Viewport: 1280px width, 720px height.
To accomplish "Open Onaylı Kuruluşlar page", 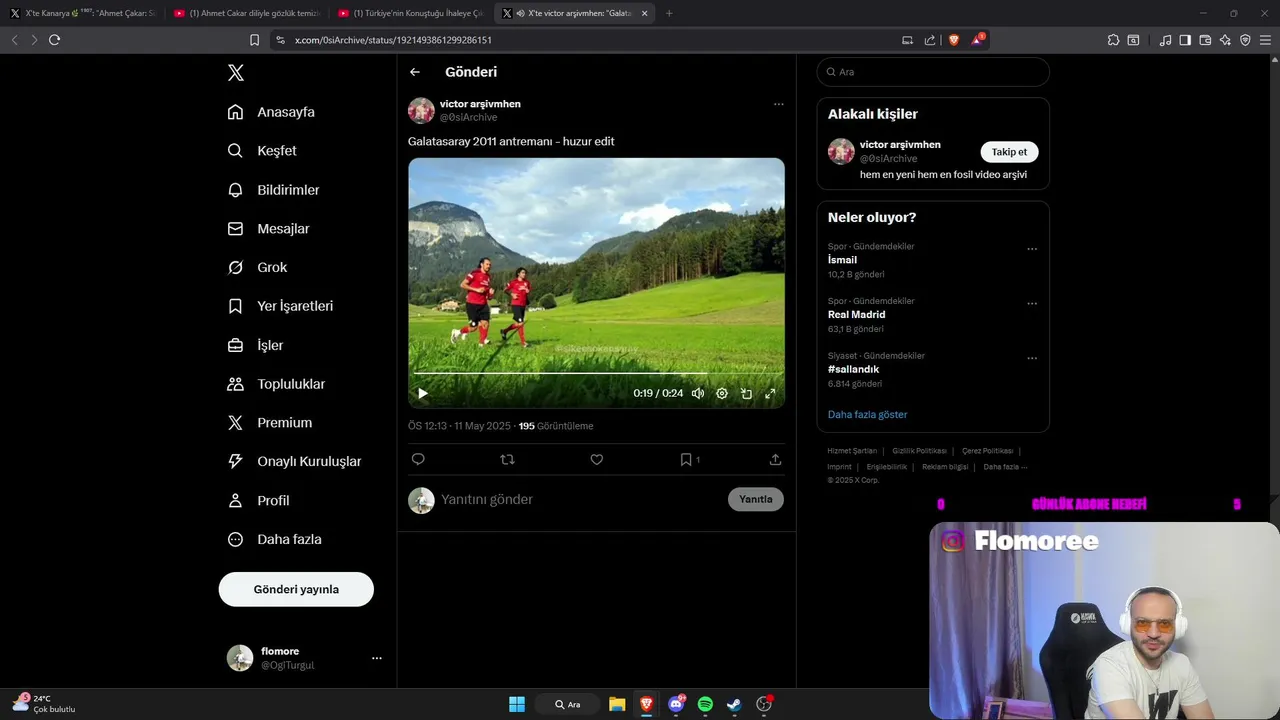I will (294, 461).
